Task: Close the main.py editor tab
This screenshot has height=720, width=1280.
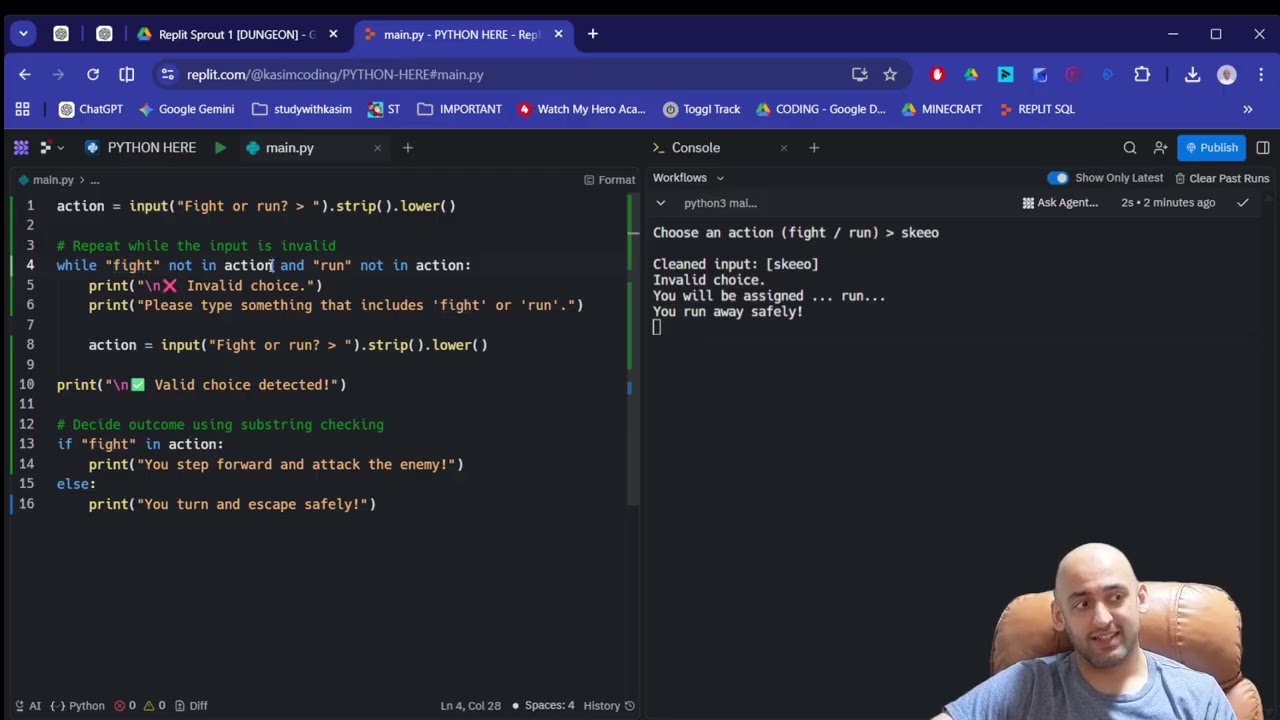Action: (x=377, y=148)
